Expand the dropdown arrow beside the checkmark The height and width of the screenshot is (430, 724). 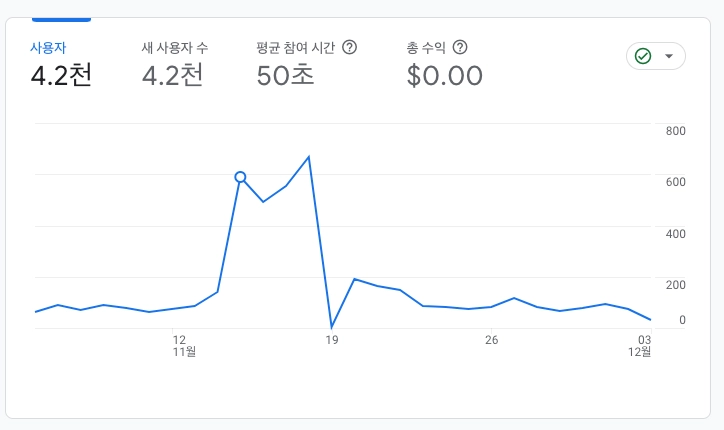click(x=669, y=56)
